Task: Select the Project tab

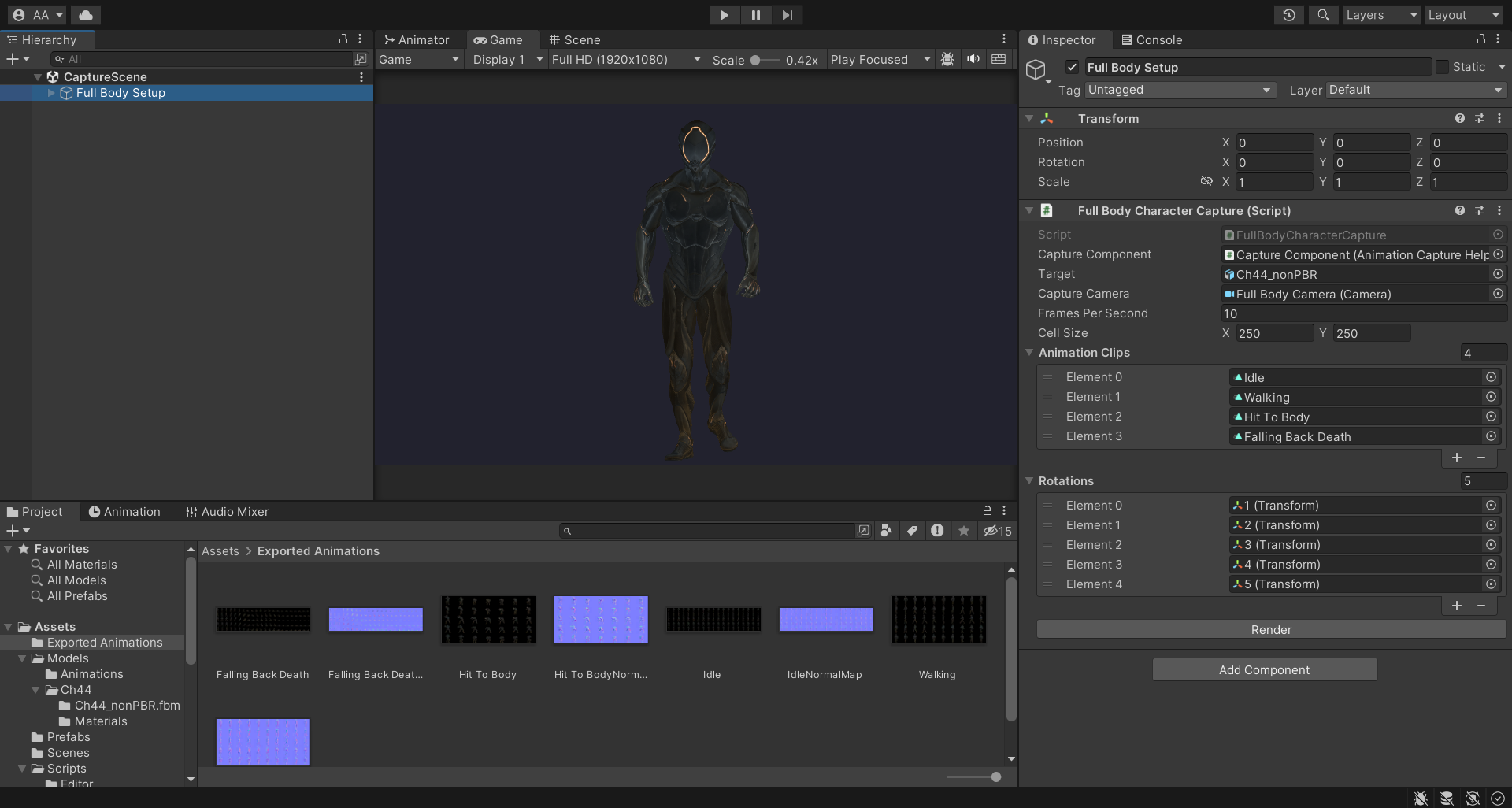Action: click(x=35, y=512)
